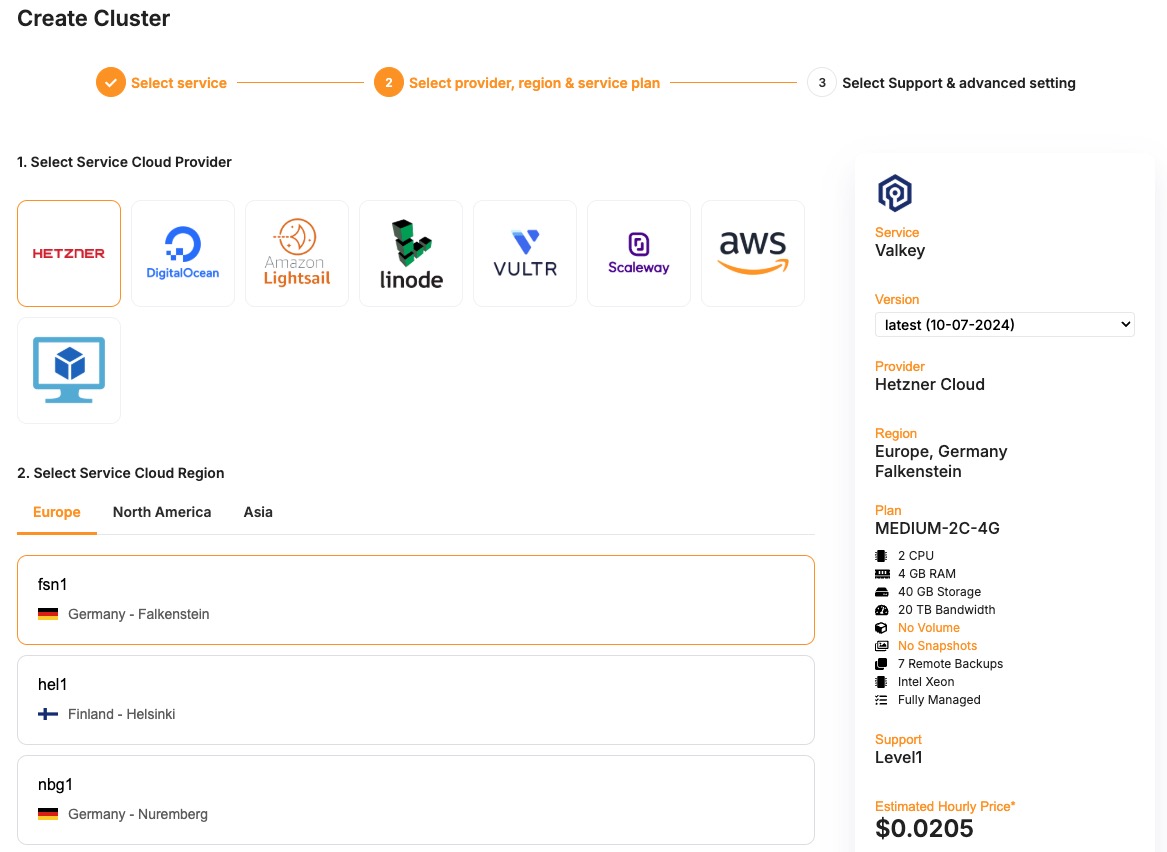The height and width of the screenshot is (852, 1167).
Task: Click the Valkey service logo in summary
Action: coord(895,193)
